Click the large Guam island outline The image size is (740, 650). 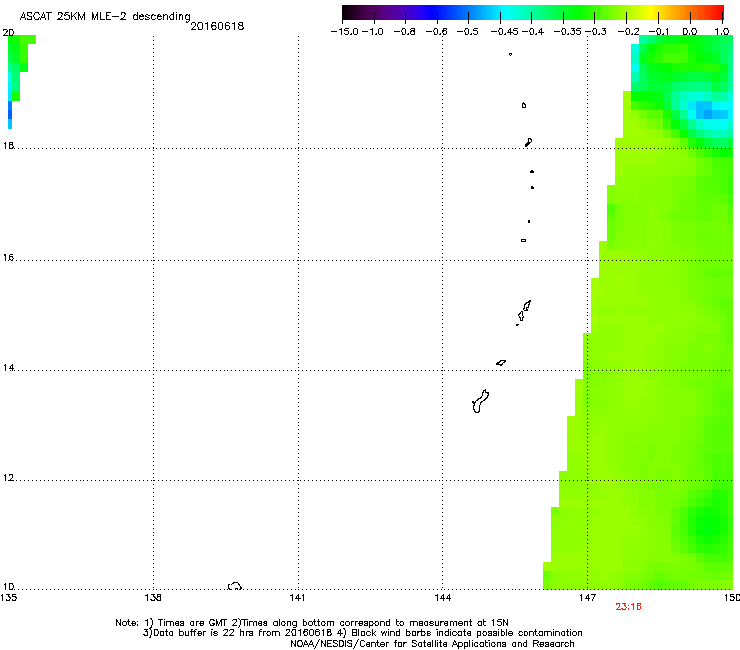(x=480, y=402)
